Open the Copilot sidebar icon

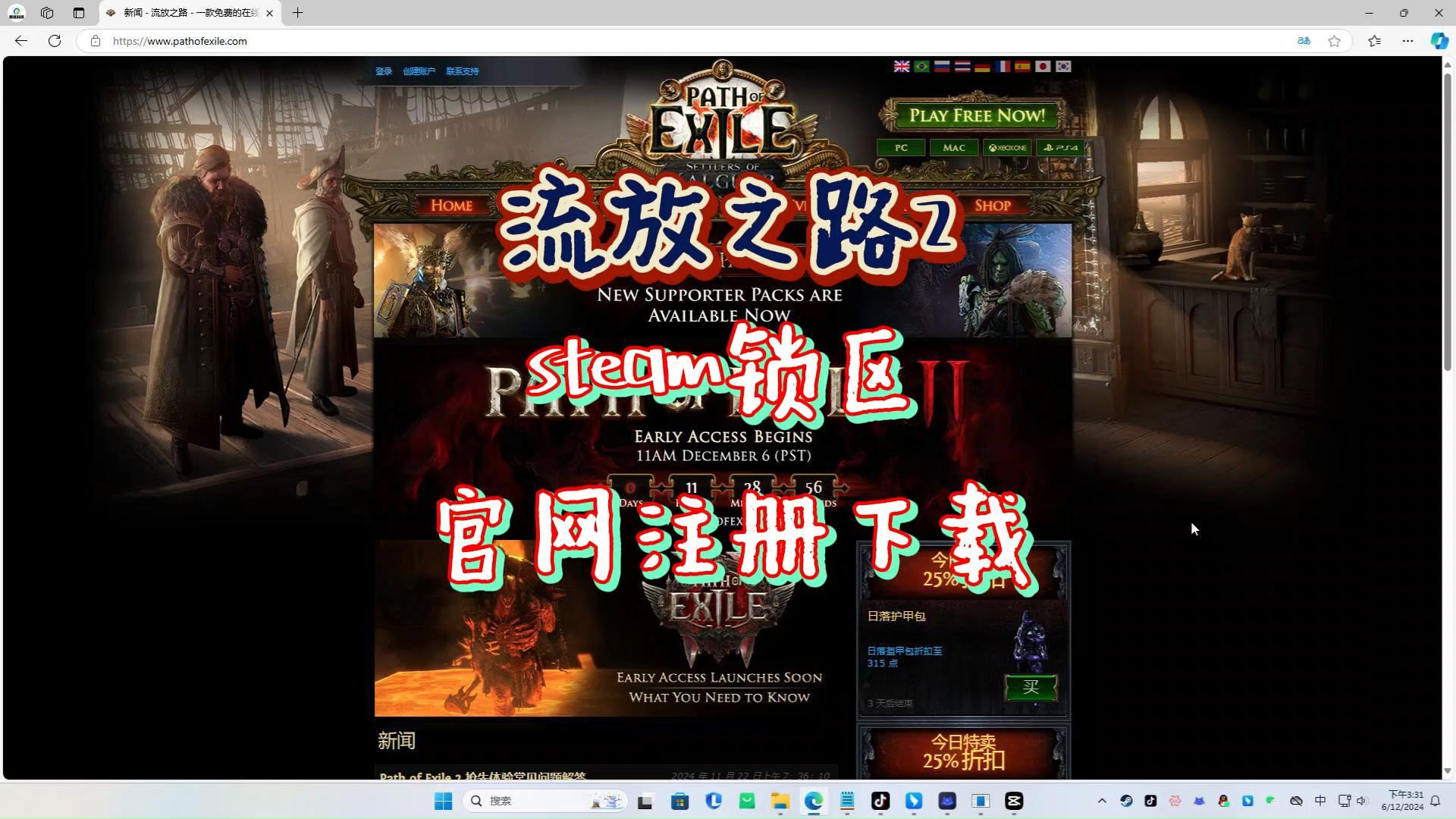point(1439,41)
